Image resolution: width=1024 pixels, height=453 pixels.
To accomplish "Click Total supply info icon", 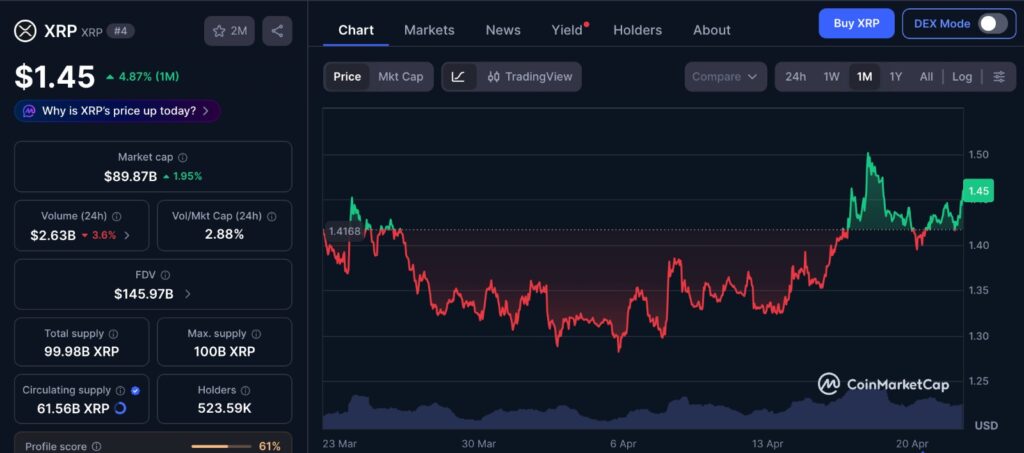I will coord(113,334).
